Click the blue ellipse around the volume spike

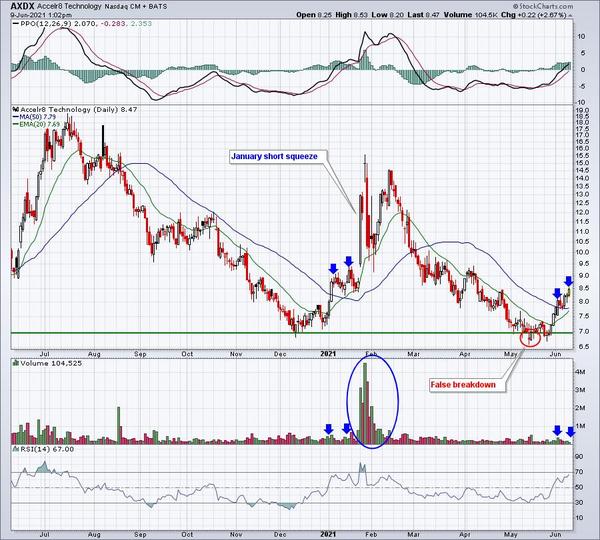[x=373, y=403]
